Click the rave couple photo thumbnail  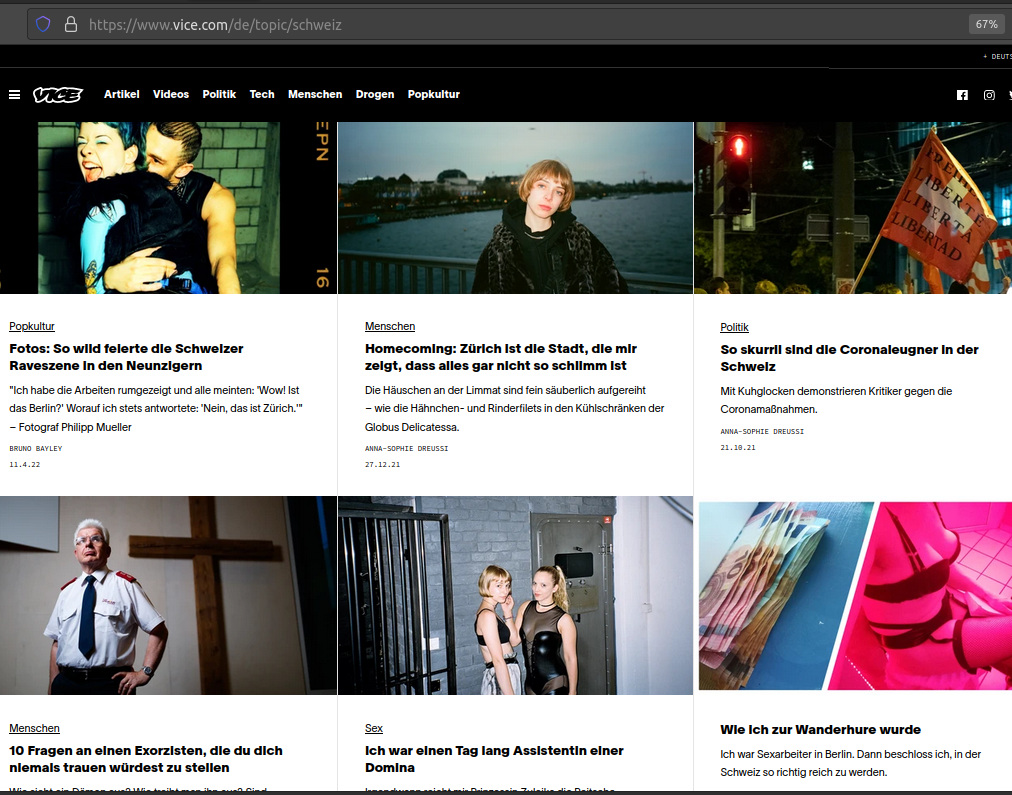pos(168,208)
